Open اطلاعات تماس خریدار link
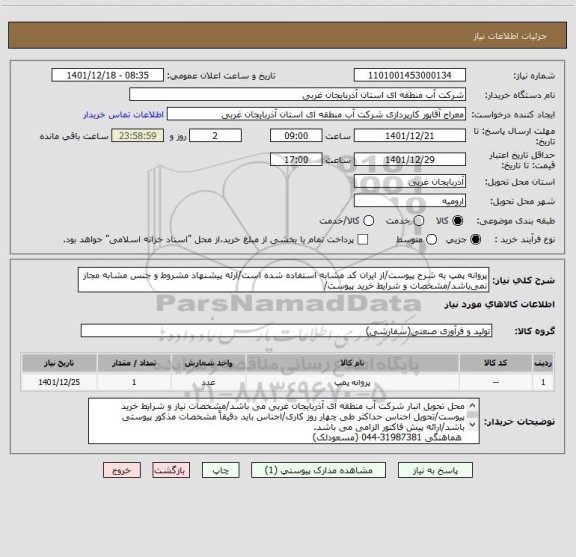This screenshot has width=576, height=557. [x=123, y=115]
